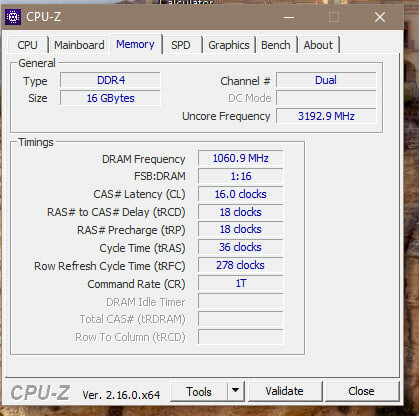Click the Ver. 2.16.0.x64 version text
419x416 pixels.
tap(121, 395)
